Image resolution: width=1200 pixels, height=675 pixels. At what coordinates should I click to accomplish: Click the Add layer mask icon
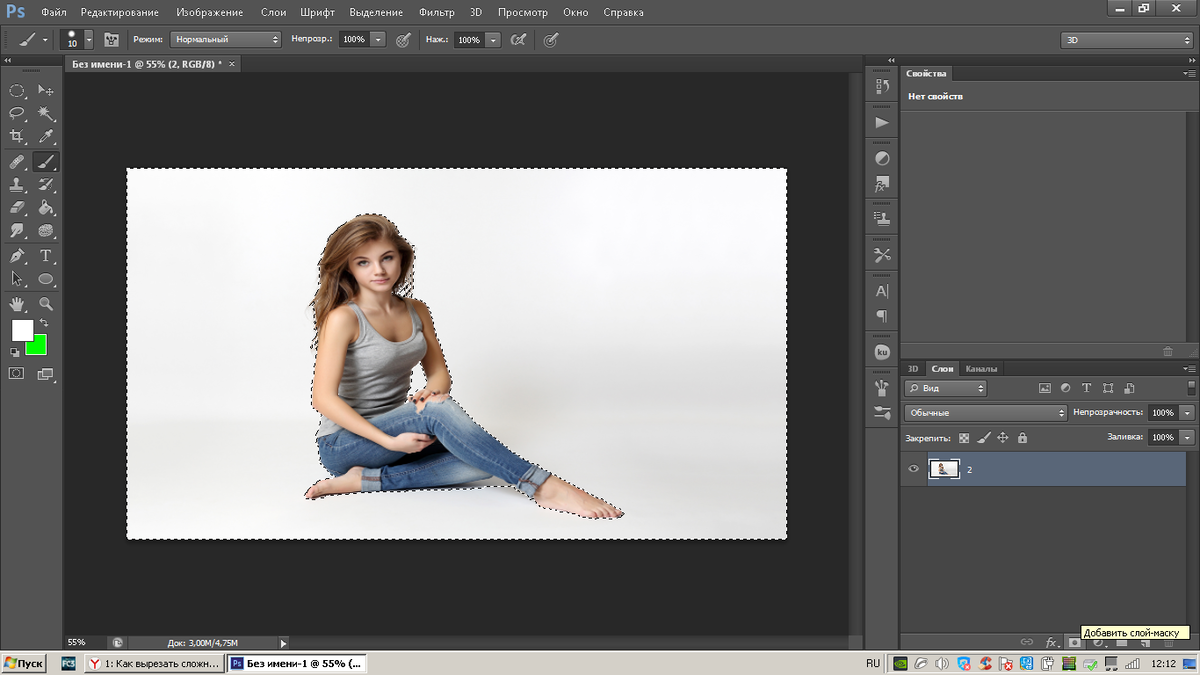[1075, 642]
